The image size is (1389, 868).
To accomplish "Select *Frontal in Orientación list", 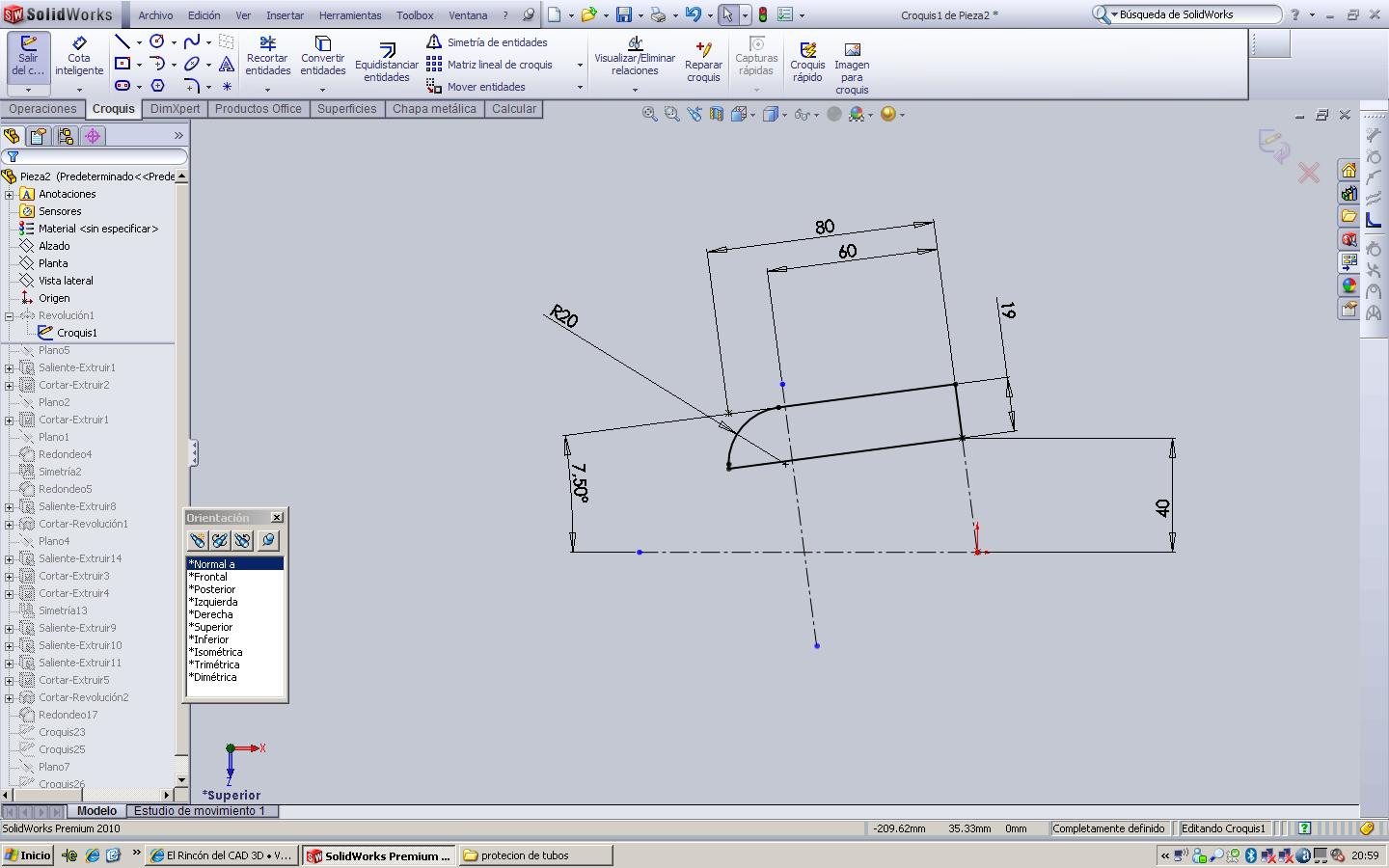I will [208, 577].
